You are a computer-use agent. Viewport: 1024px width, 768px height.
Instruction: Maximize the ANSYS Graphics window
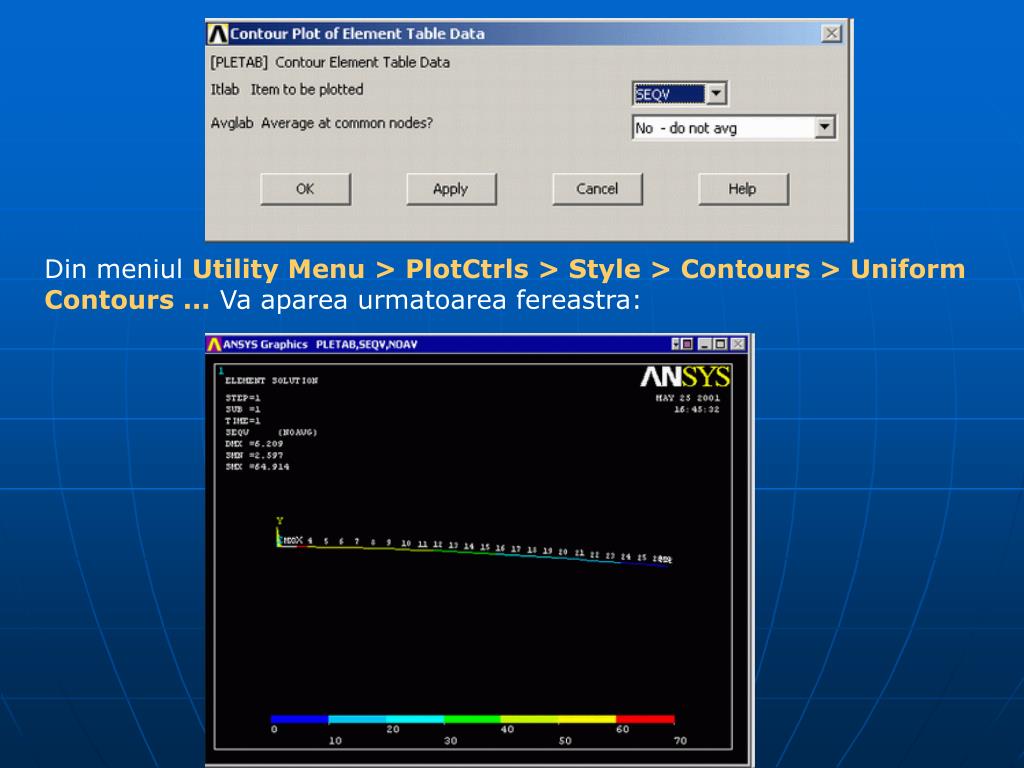point(720,344)
